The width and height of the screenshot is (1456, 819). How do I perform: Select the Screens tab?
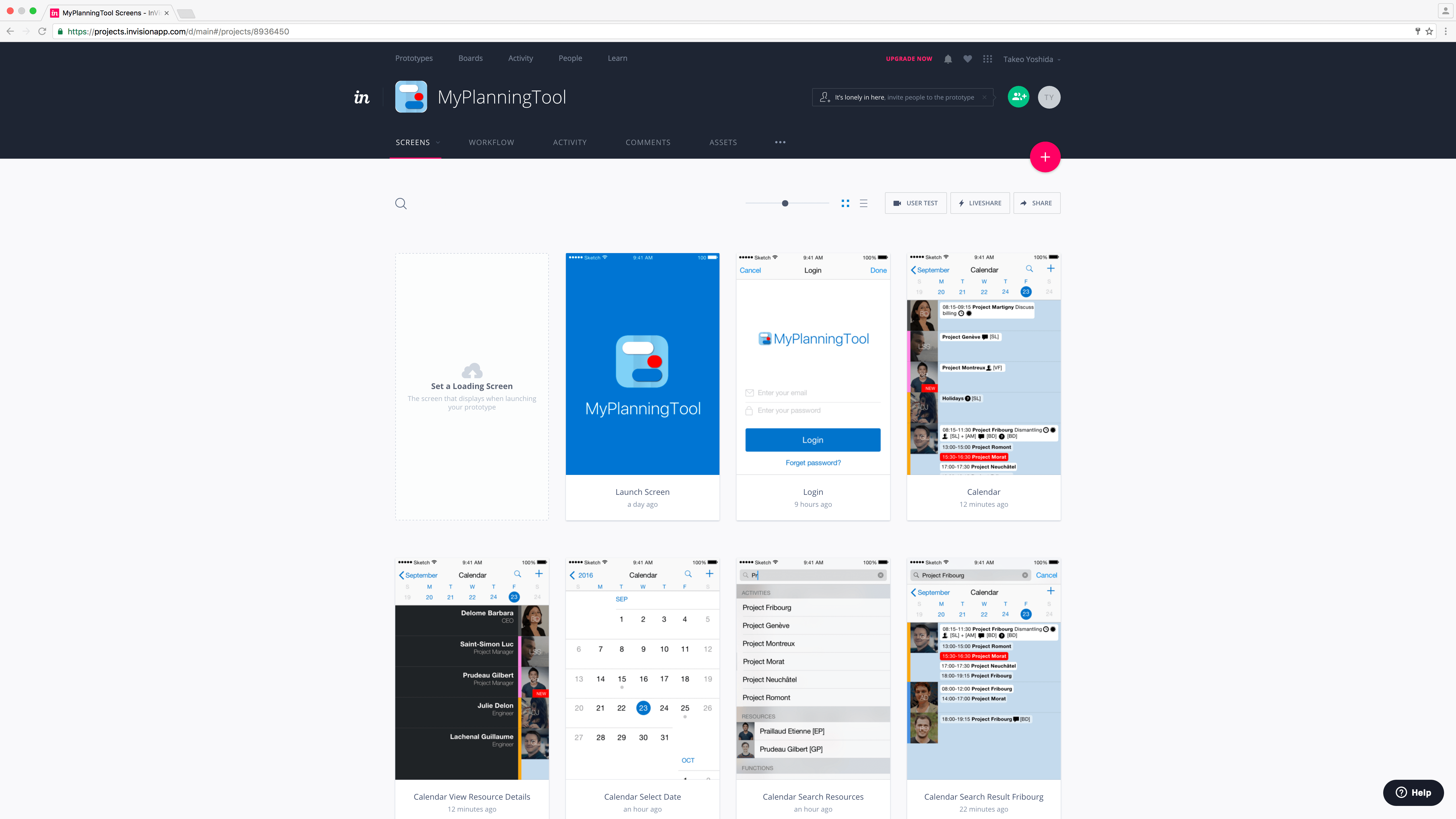point(413,142)
